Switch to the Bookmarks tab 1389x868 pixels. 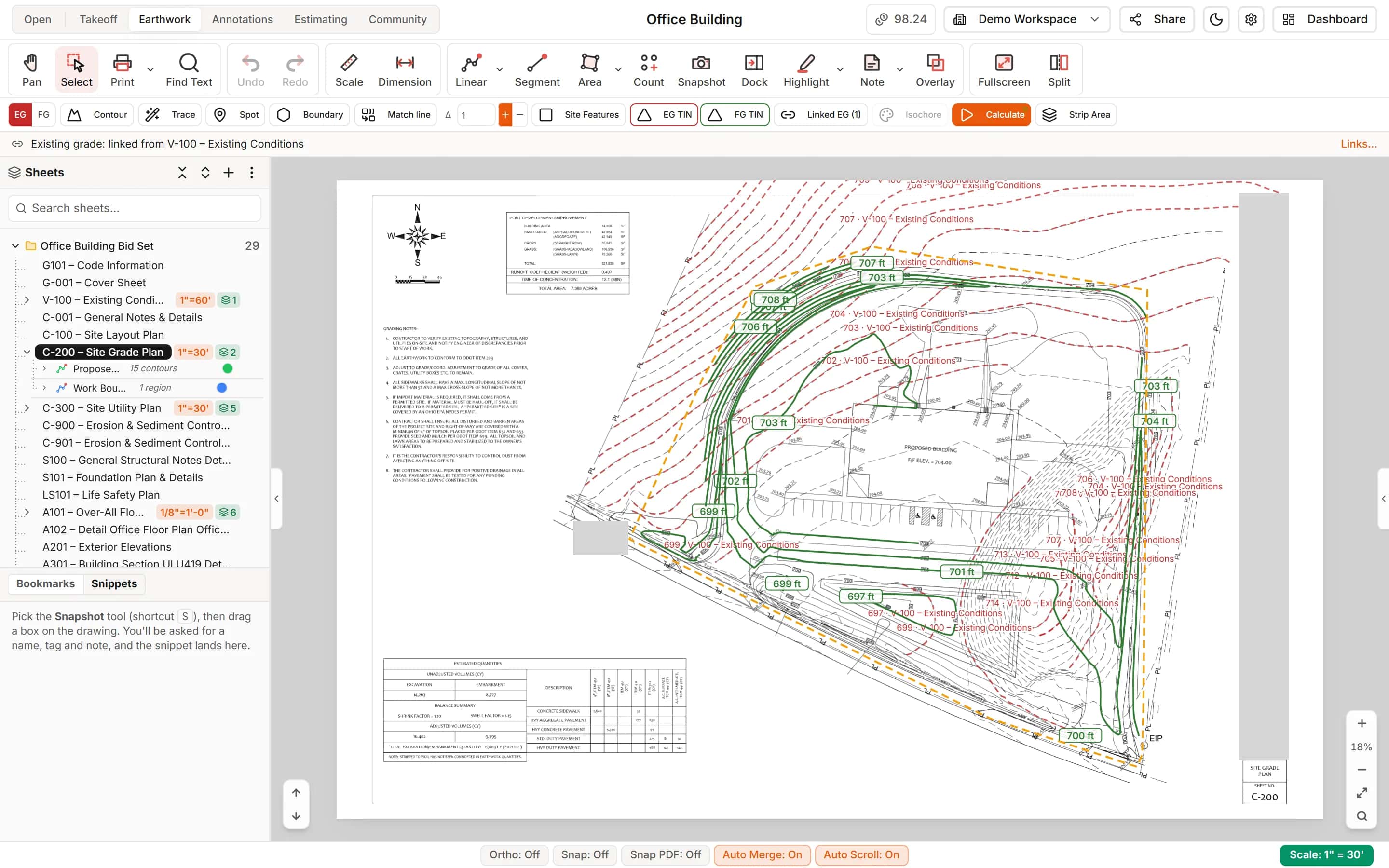click(45, 584)
